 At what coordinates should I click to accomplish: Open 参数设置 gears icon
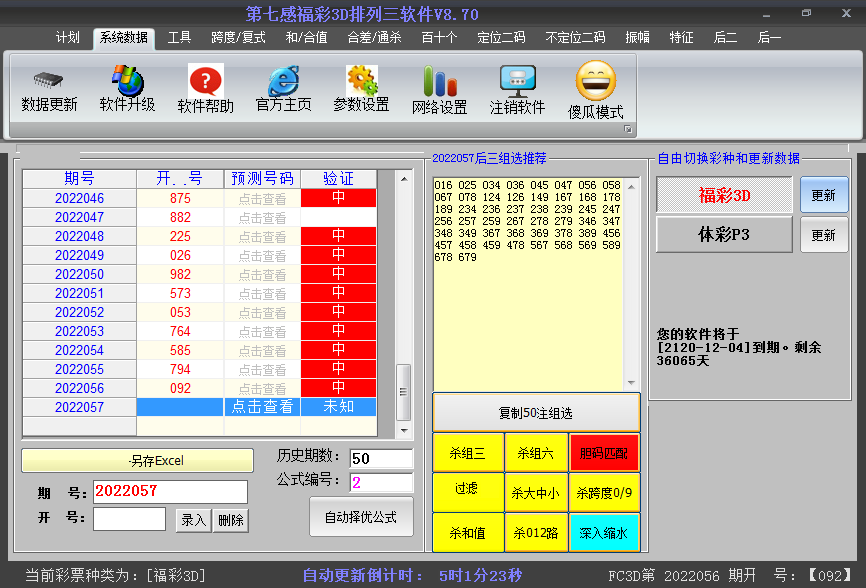click(362, 81)
